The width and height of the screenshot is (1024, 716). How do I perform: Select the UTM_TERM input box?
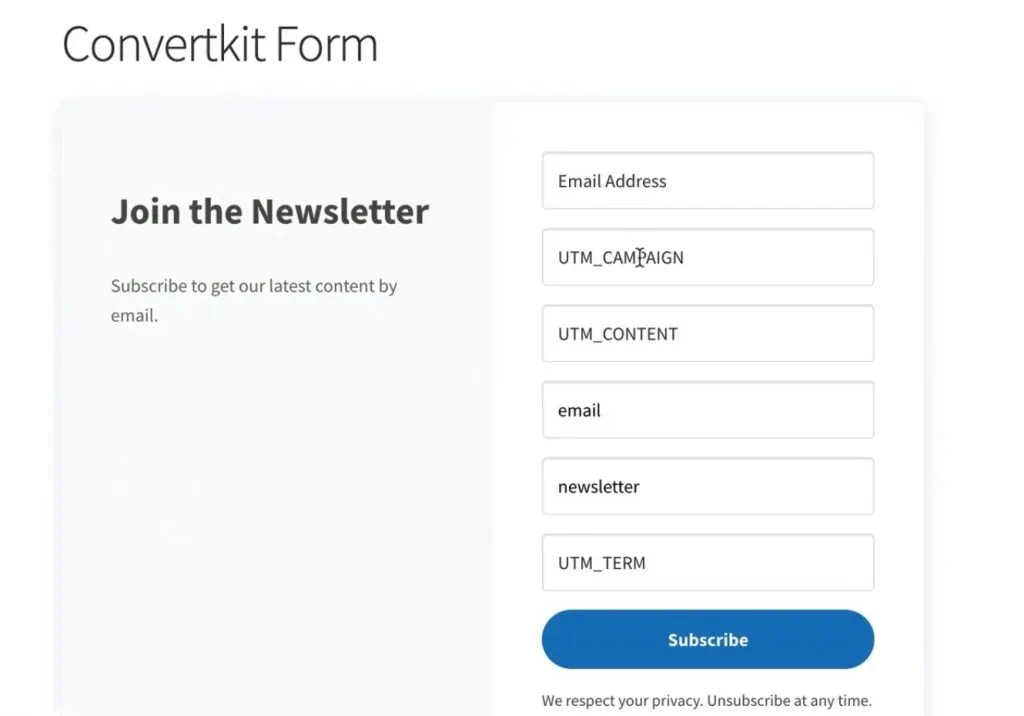pos(707,562)
